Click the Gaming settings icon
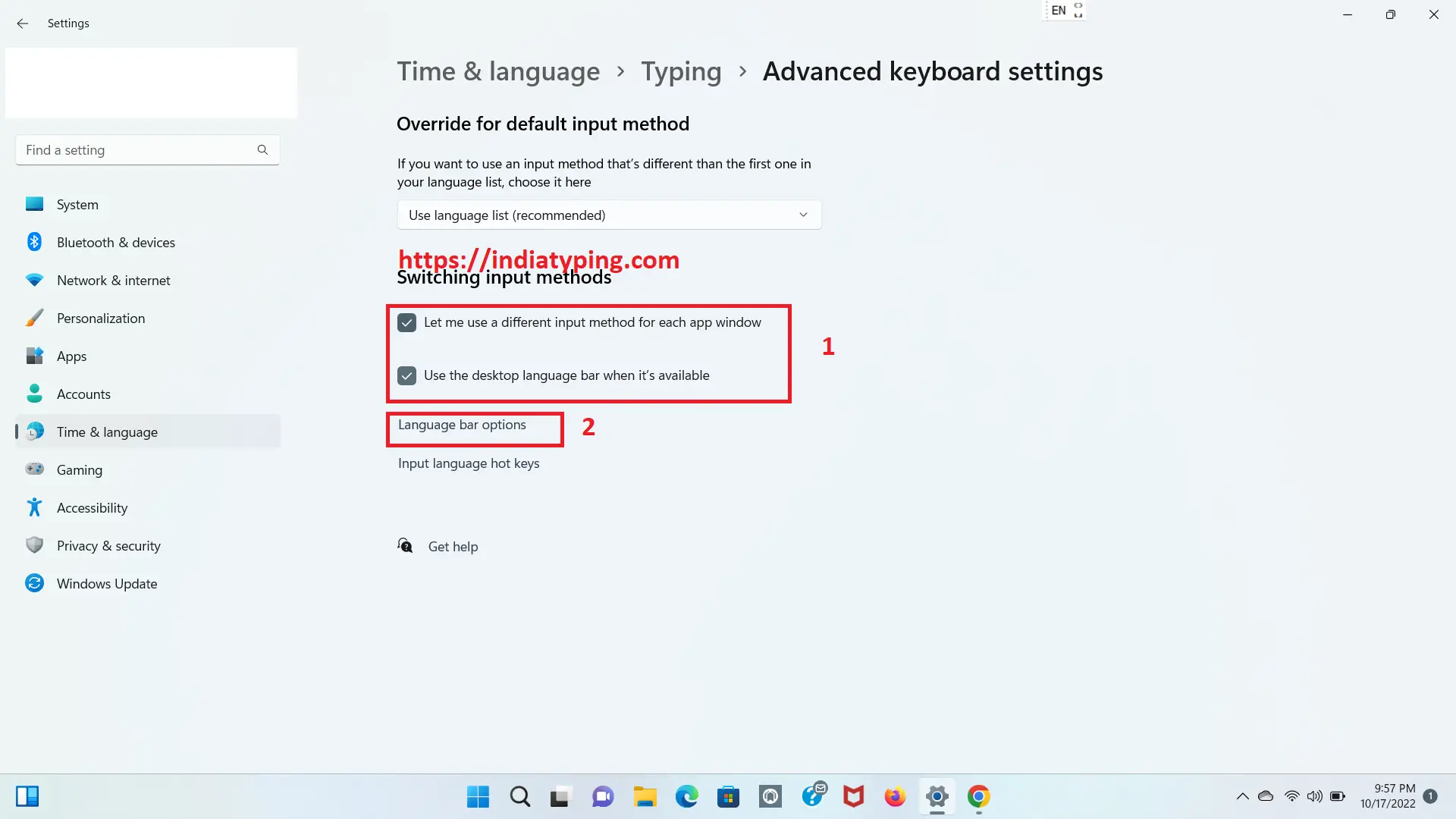 click(35, 469)
